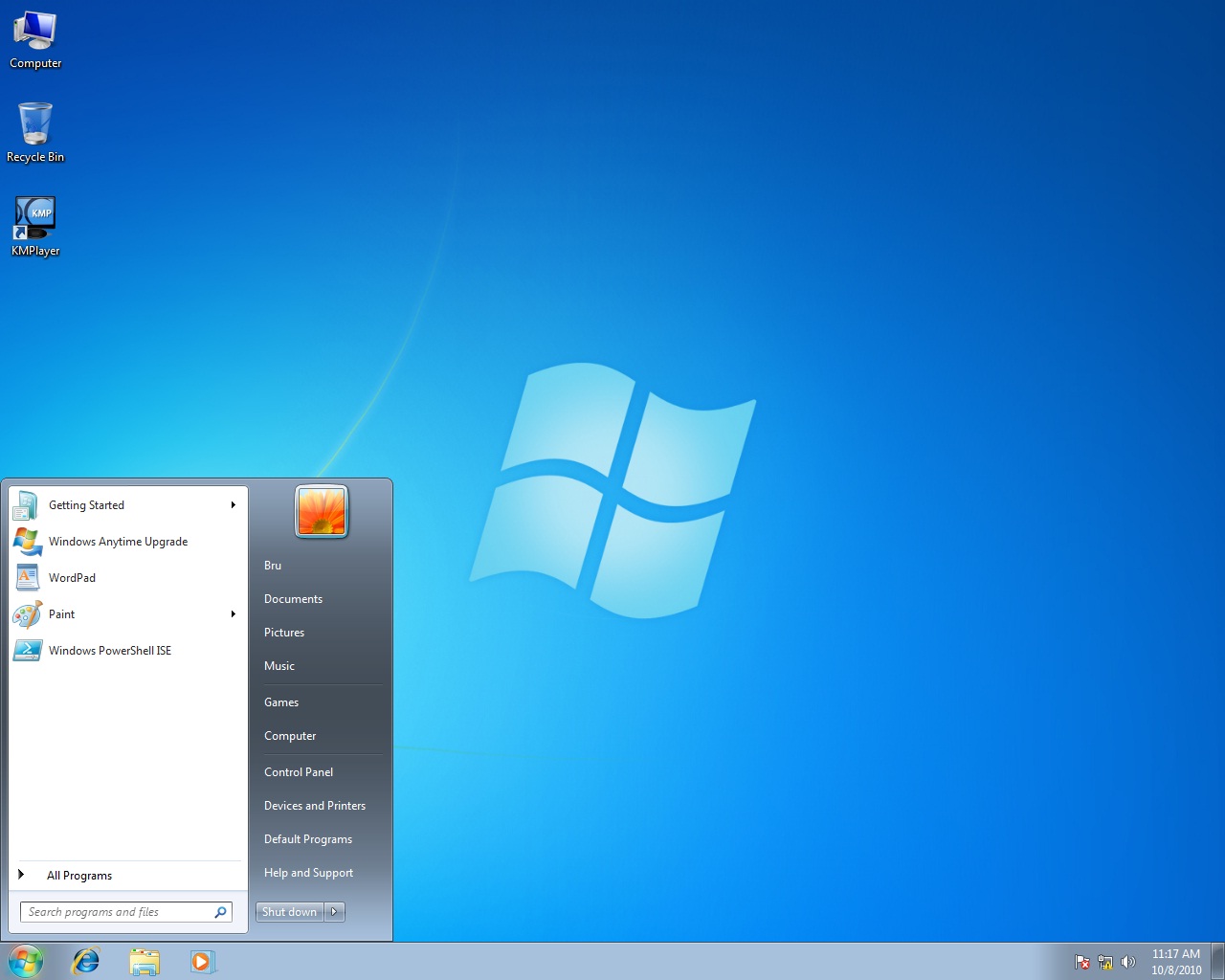Open the Shut down options arrow
The width and height of the screenshot is (1225, 980).
coord(334,912)
